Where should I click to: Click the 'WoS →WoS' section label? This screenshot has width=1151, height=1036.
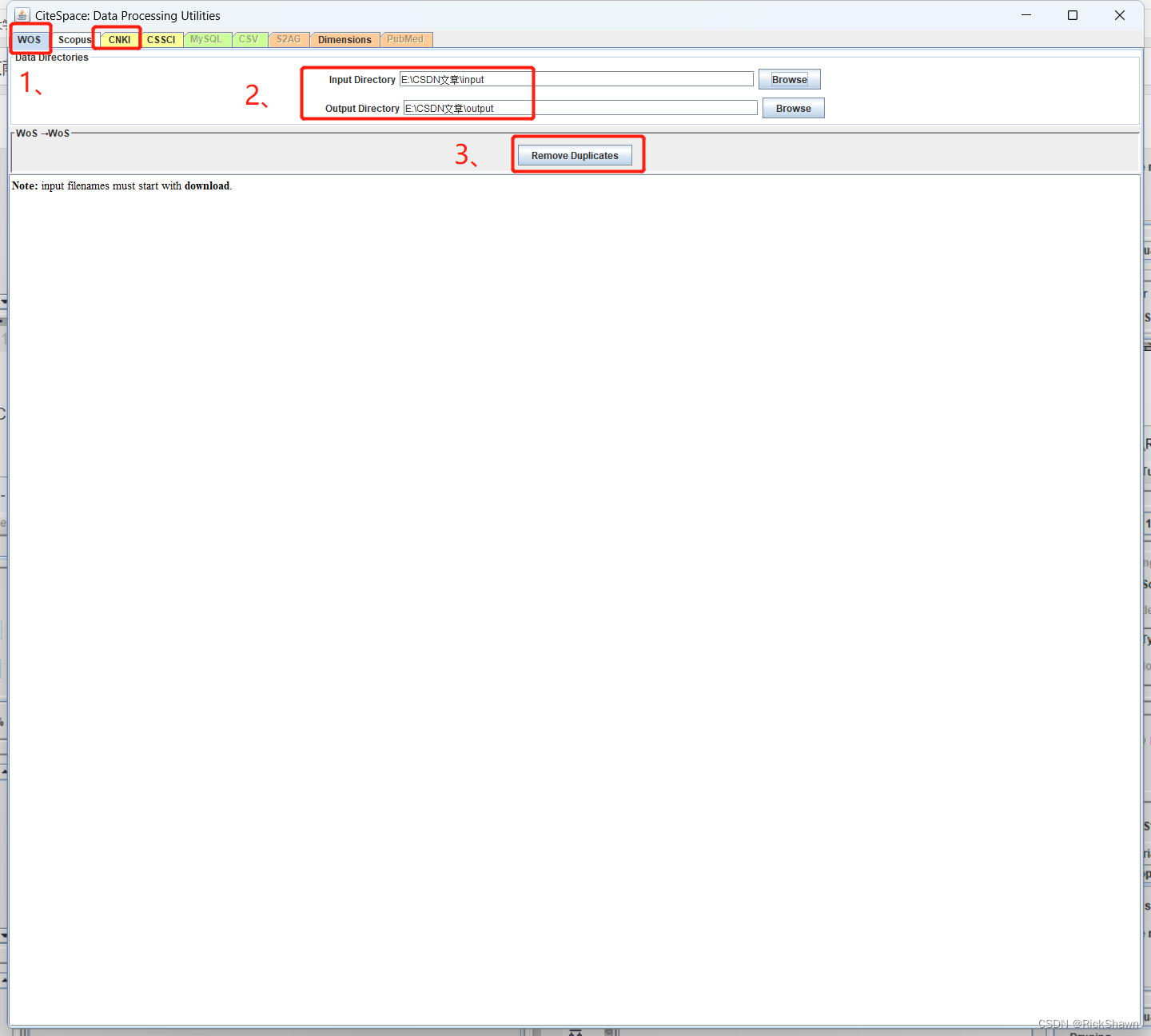click(x=43, y=133)
